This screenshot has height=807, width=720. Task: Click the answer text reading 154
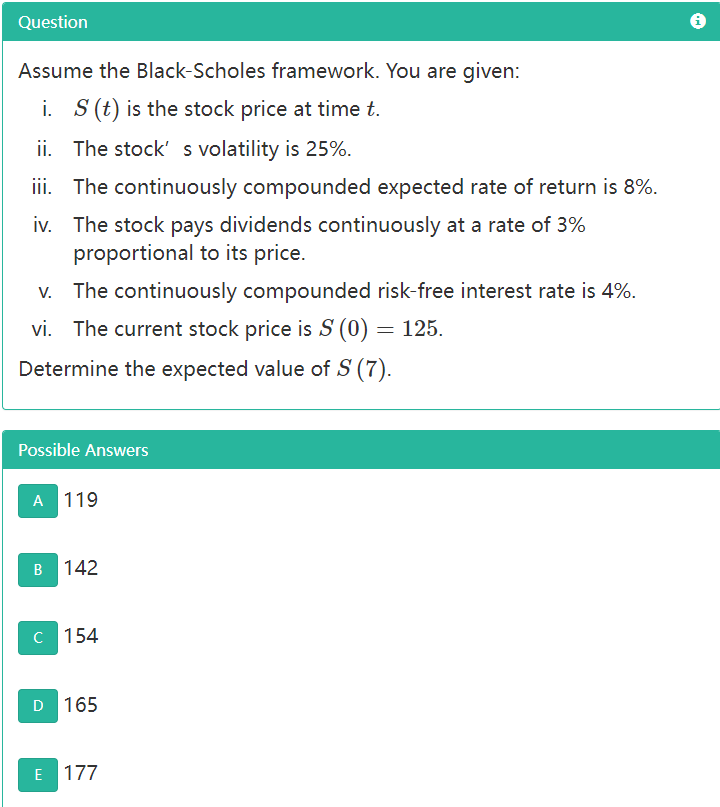79,637
